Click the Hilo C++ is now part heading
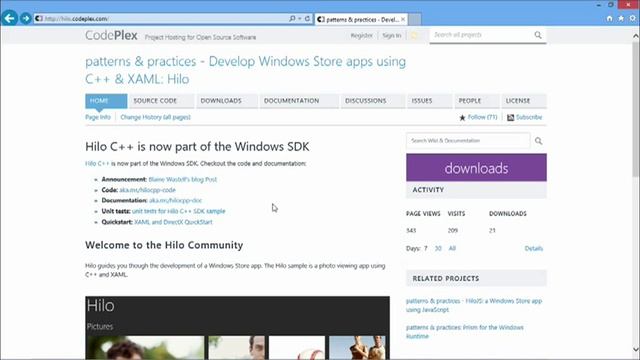Screen dimensions: 640x360 click(197, 147)
